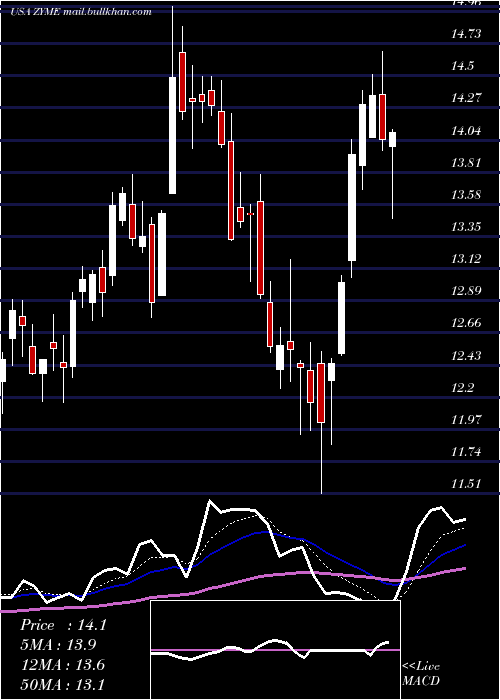The image size is (500, 700).
Task: Click the 12.89 price axis label
Action: (x=466, y=291)
